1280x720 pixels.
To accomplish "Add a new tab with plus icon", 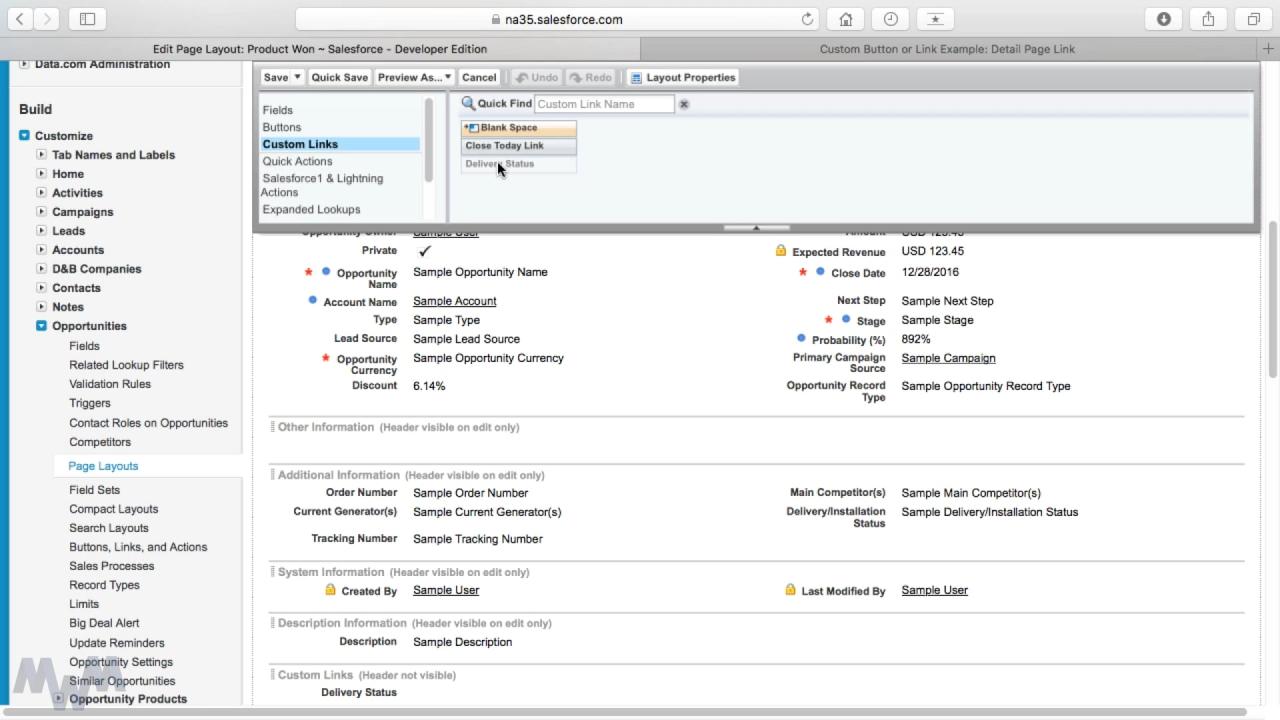I will (1269, 48).
